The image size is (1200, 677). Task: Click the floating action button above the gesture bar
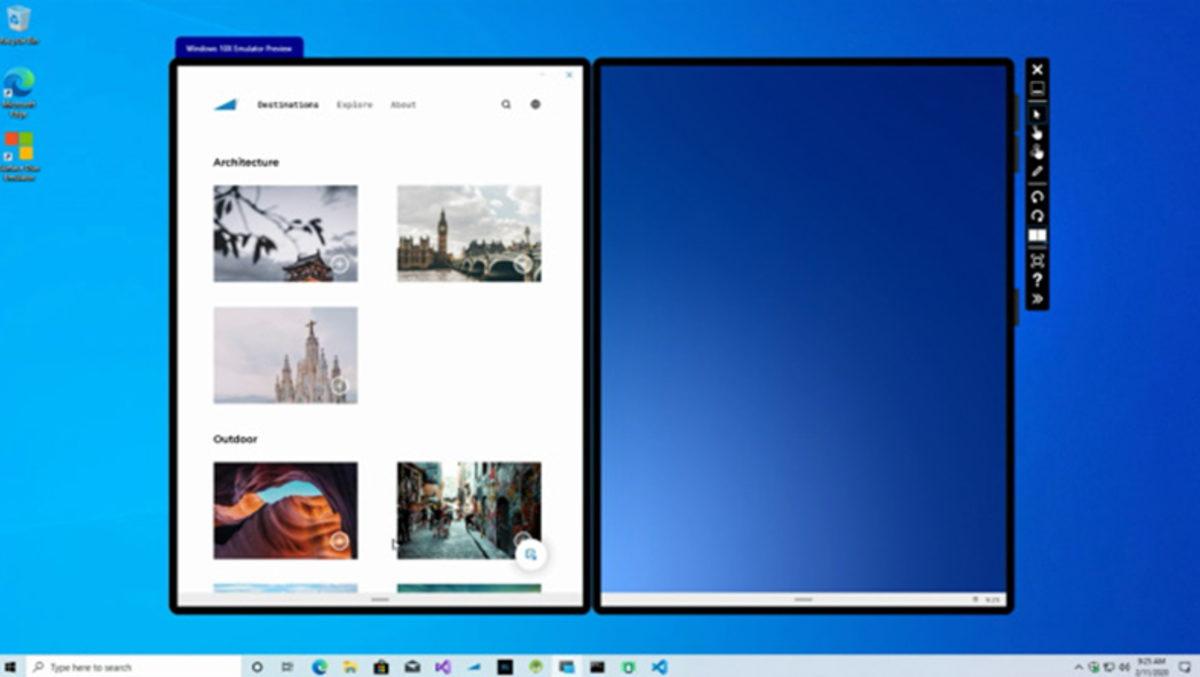(531, 553)
